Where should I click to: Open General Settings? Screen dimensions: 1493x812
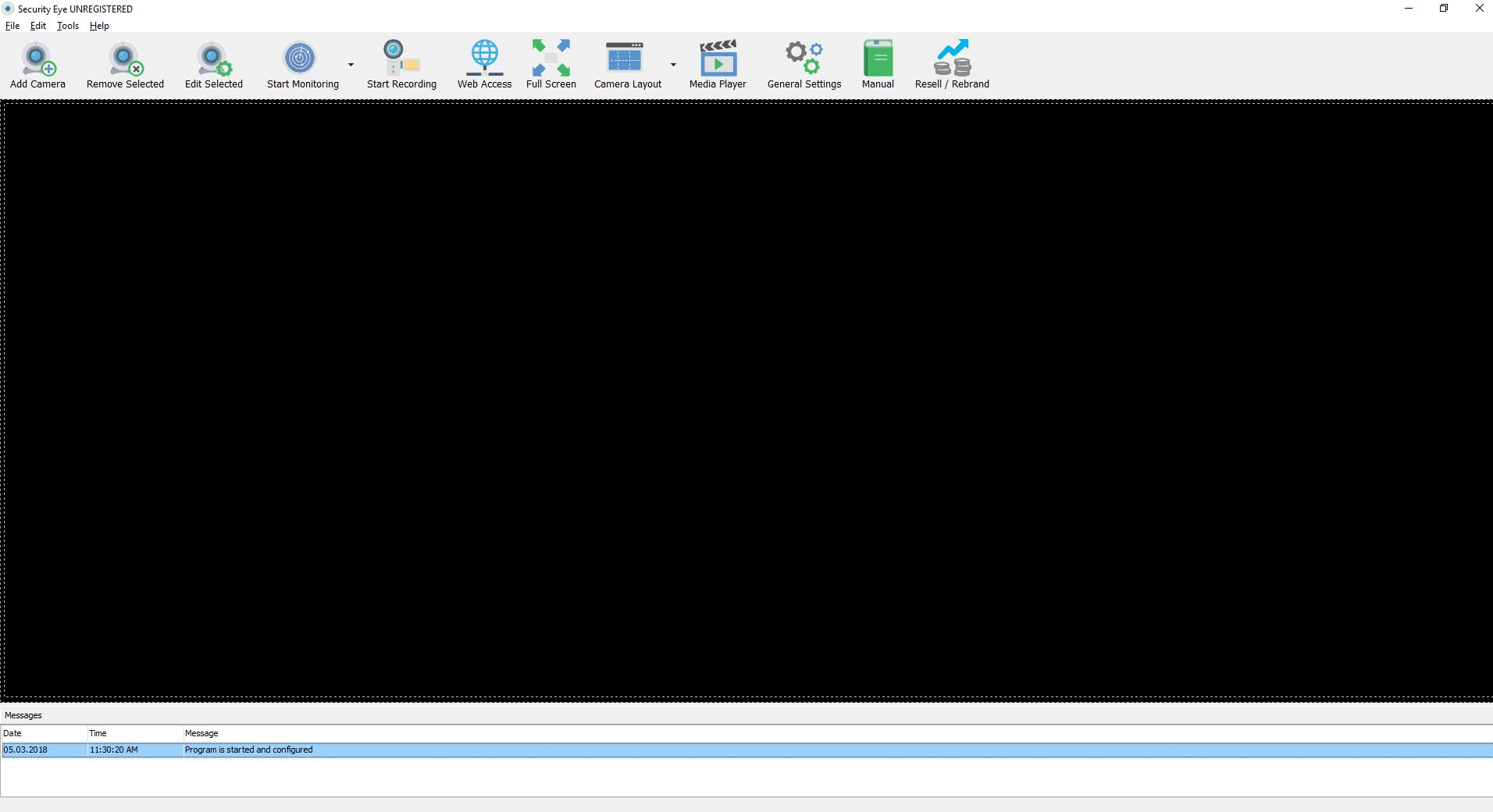(x=802, y=62)
